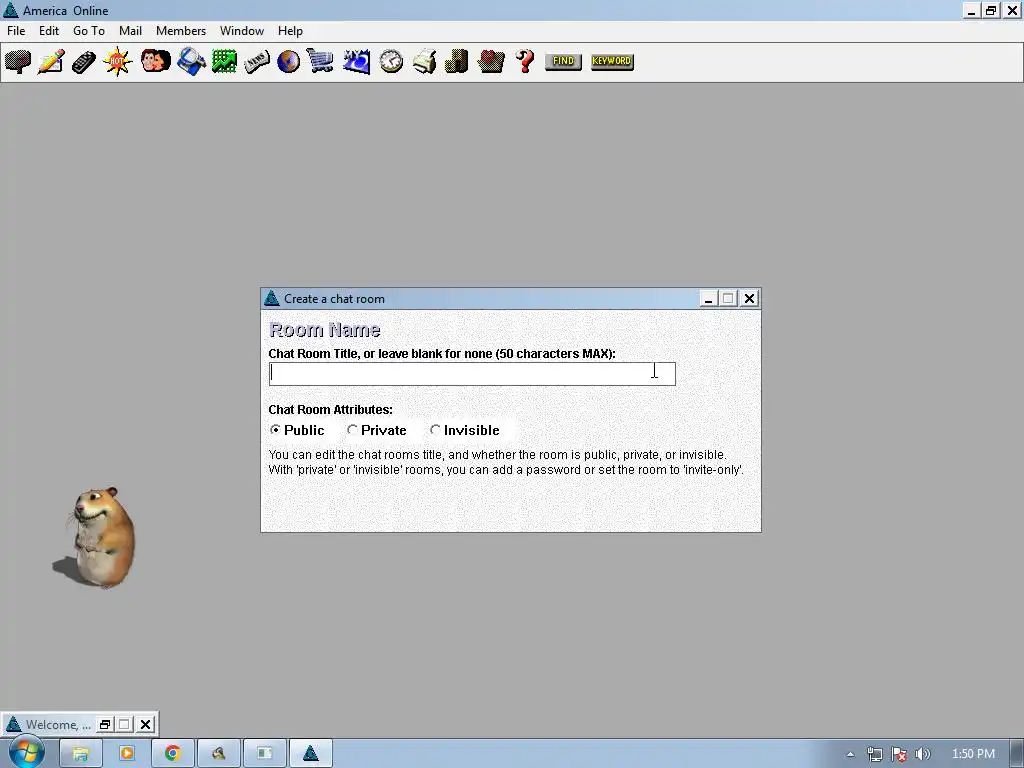Screen dimensions: 1024x768
Task: Click the blue xyz personal choices icon
Action: click(357, 62)
